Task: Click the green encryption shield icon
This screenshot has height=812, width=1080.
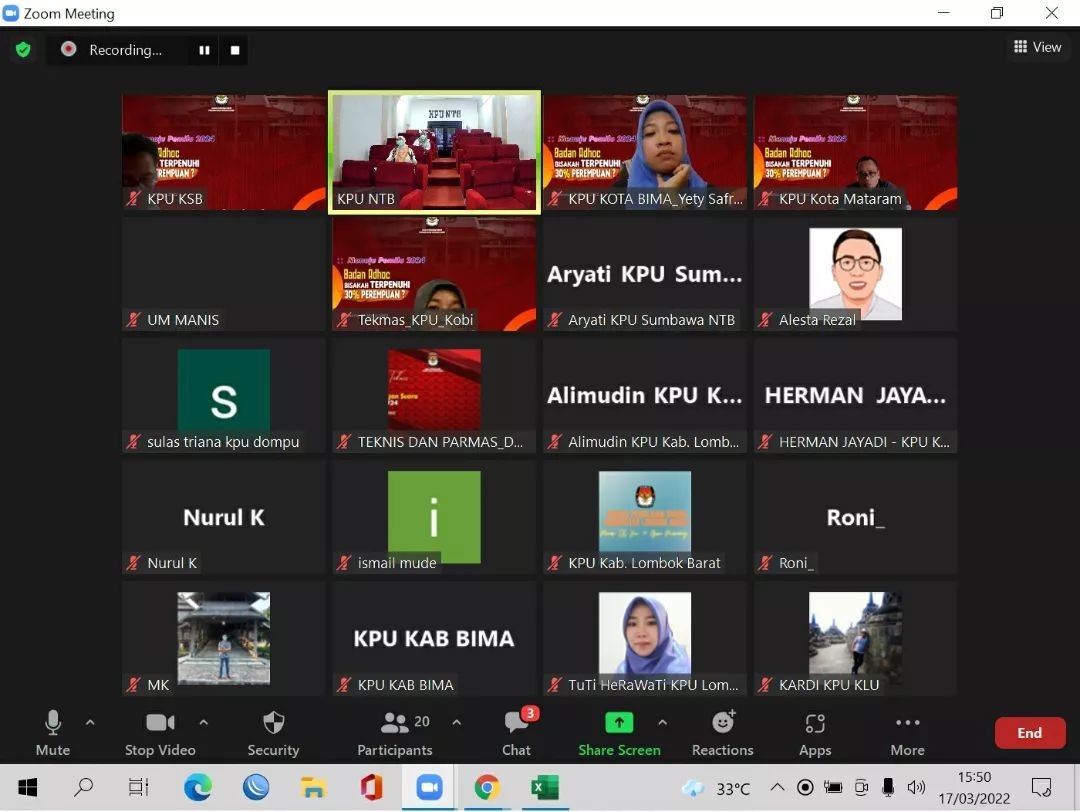Action: point(23,50)
